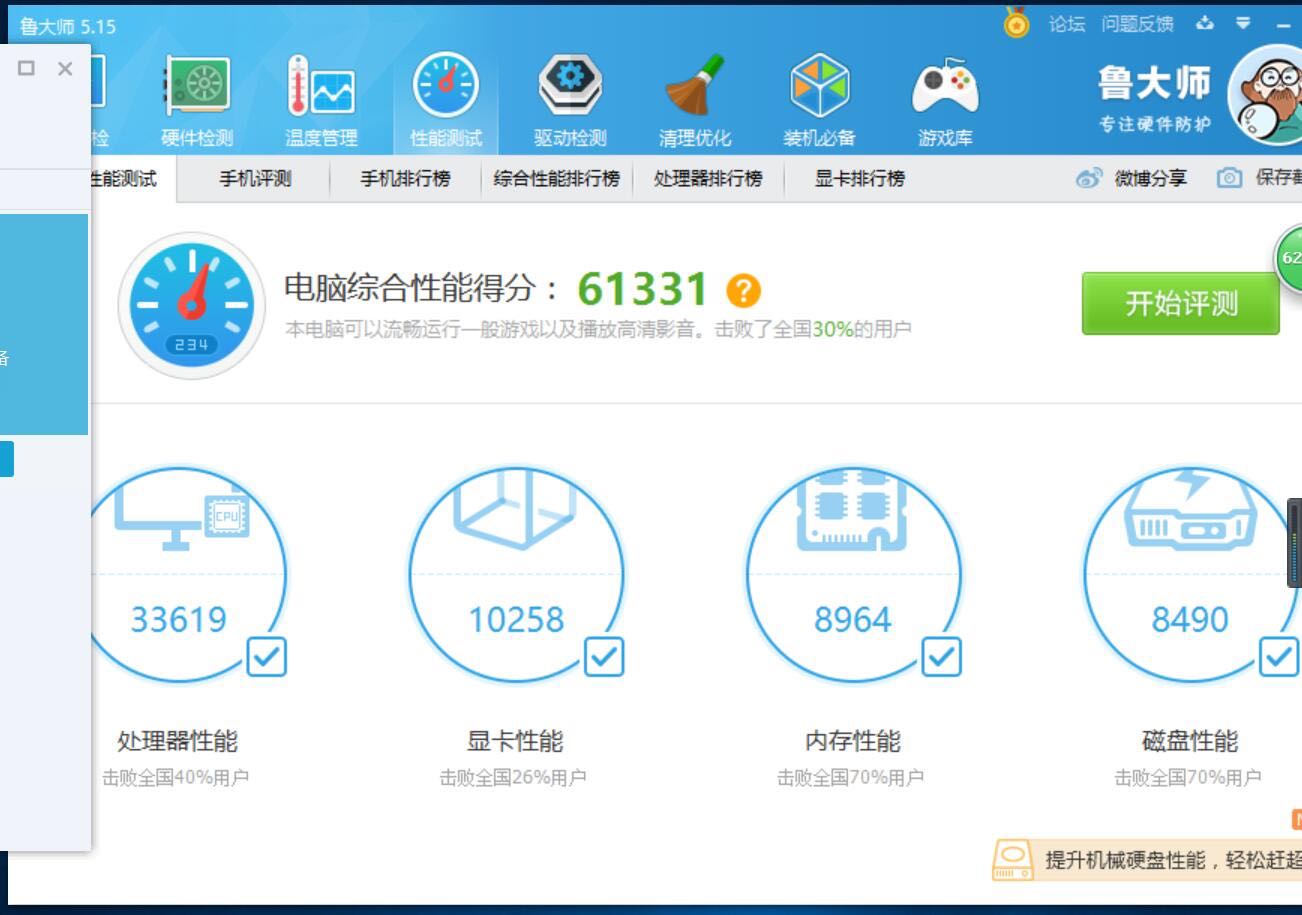Click the 鲁大师 mascot avatar
Image resolution: width=1302 pixels, height=915 pixels.
[x=1267, y=97]
